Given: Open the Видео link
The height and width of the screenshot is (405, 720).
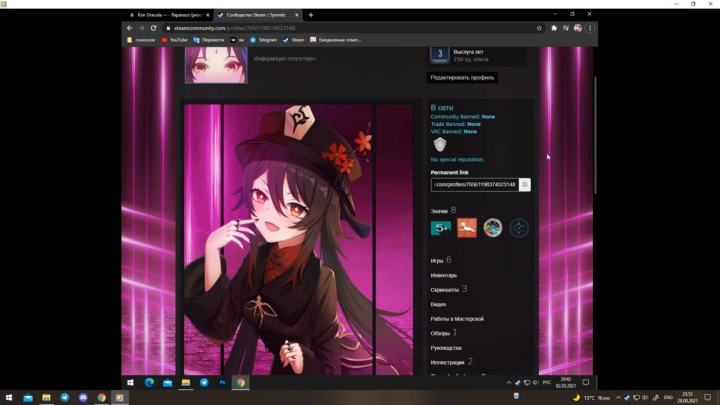Looking at the screenshot, I should [x=438, y=304].
